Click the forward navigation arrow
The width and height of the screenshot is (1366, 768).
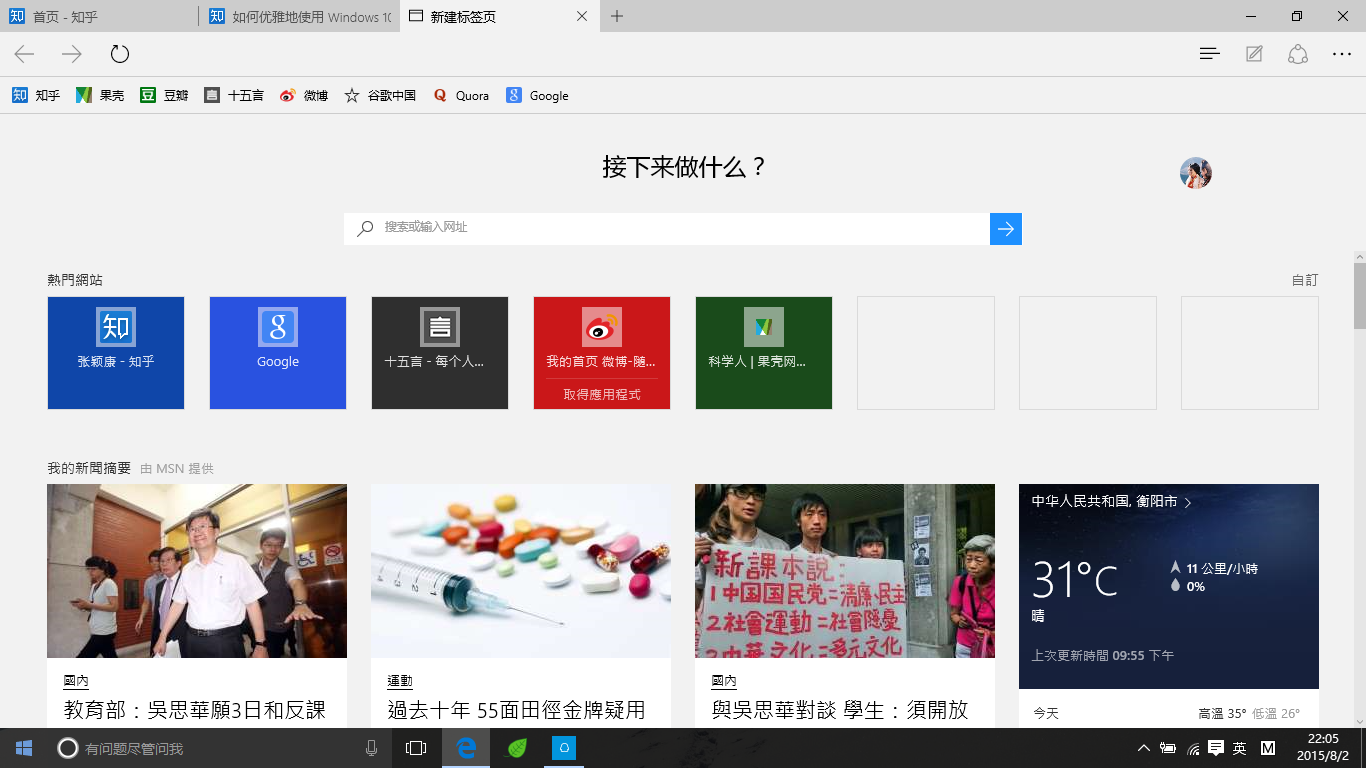72,54
